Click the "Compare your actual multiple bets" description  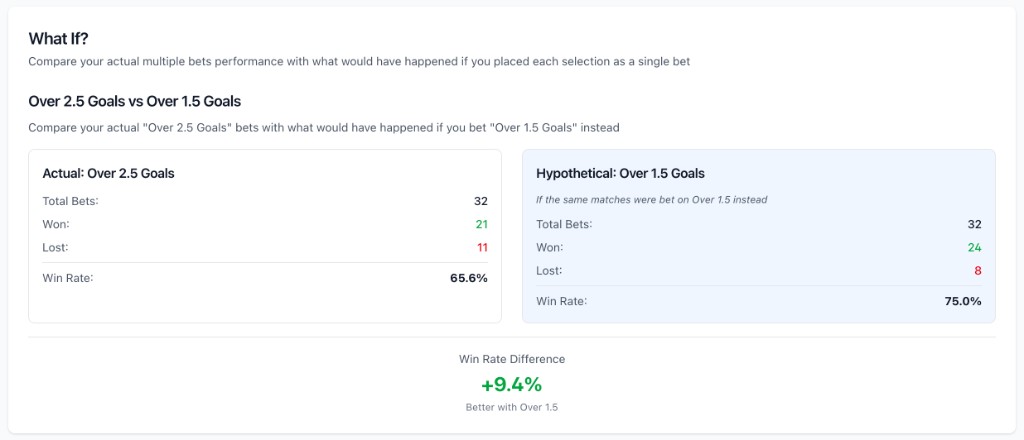point(359,62)
